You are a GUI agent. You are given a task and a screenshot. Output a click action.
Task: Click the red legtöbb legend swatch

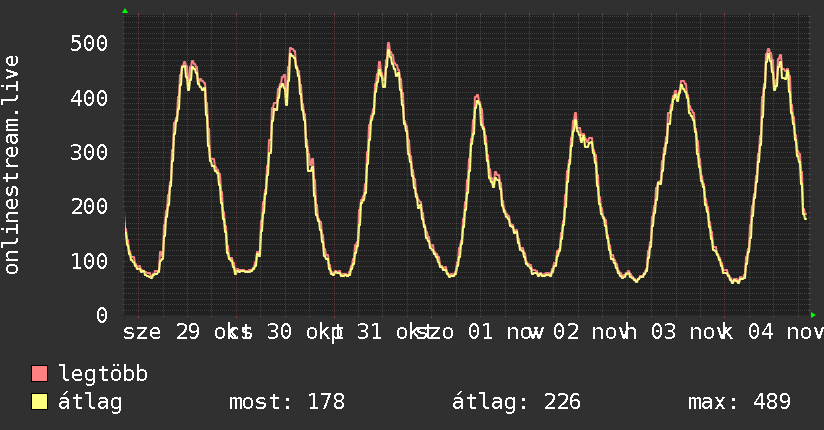(40, 375)
